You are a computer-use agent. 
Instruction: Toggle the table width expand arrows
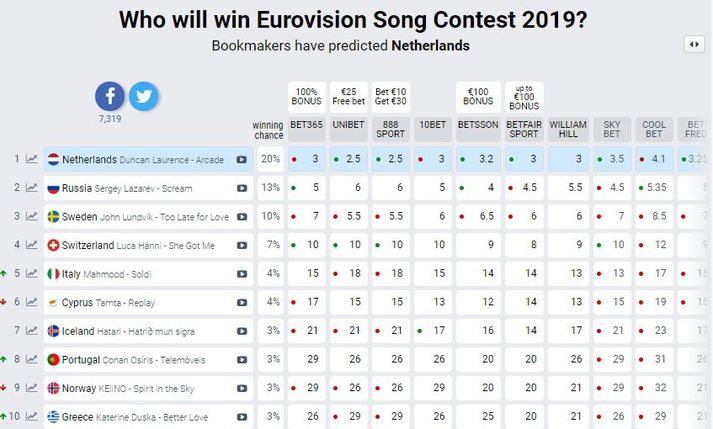(694, 45)
